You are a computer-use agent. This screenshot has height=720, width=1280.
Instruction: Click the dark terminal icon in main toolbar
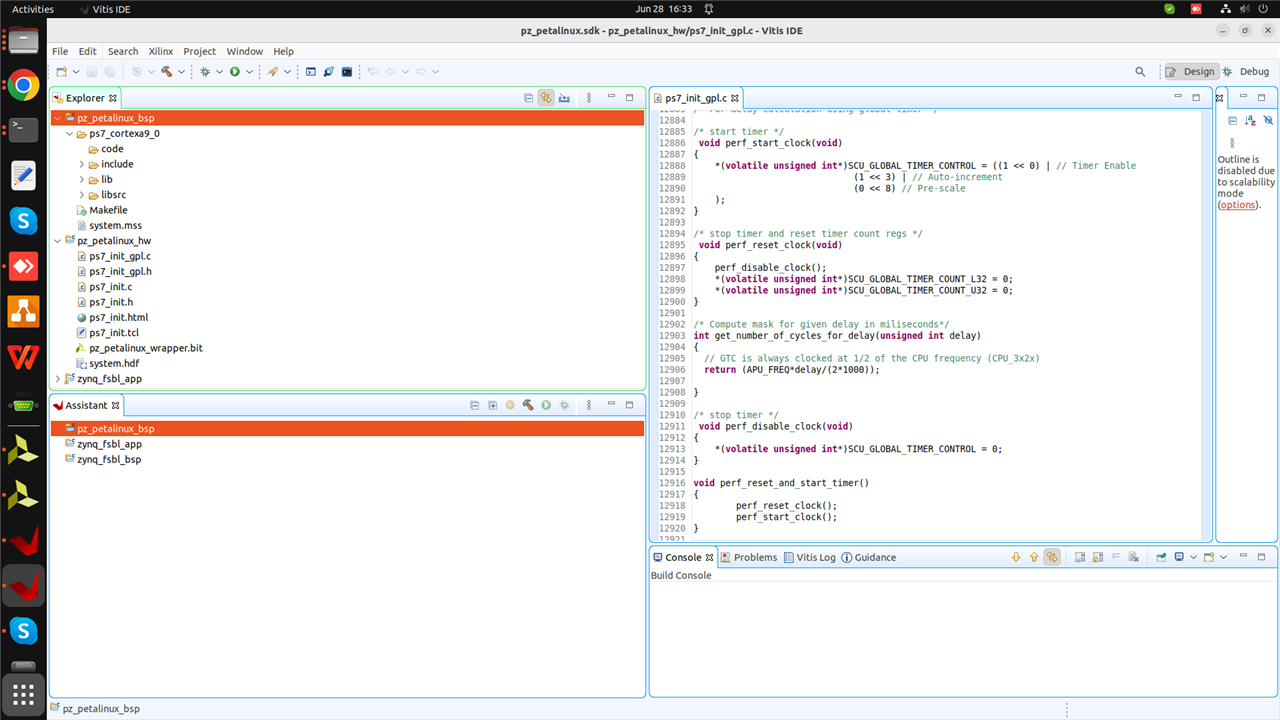[347, 72]
